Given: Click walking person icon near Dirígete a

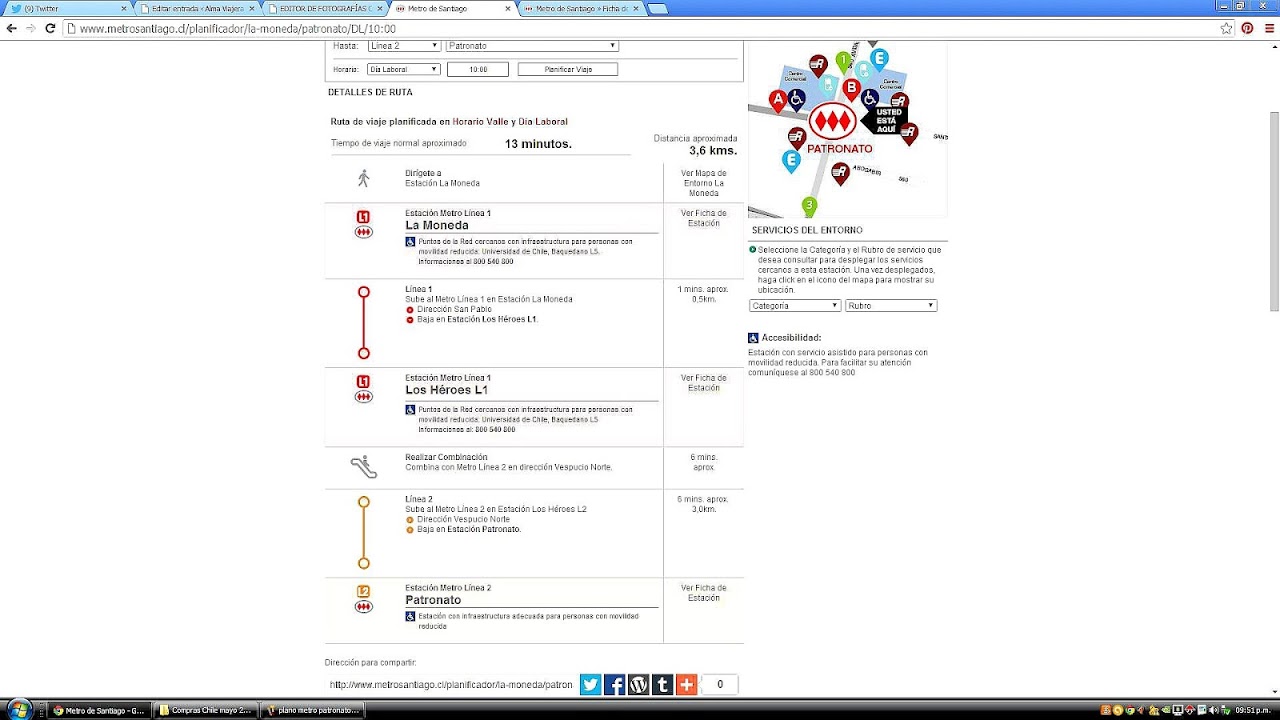Looking at the screenshot, I should pos(363,178).
